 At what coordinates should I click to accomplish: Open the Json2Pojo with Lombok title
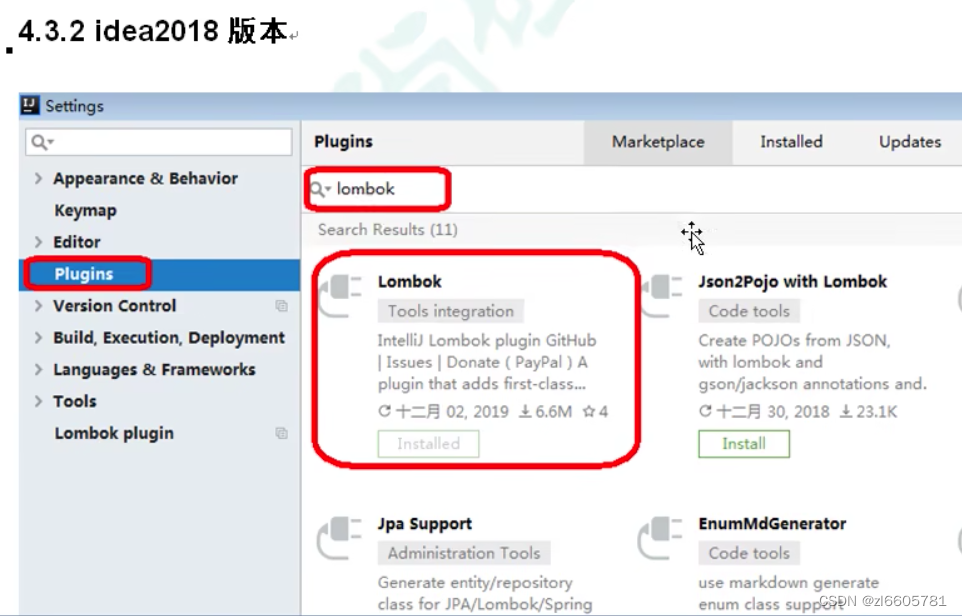coord(792,282)
